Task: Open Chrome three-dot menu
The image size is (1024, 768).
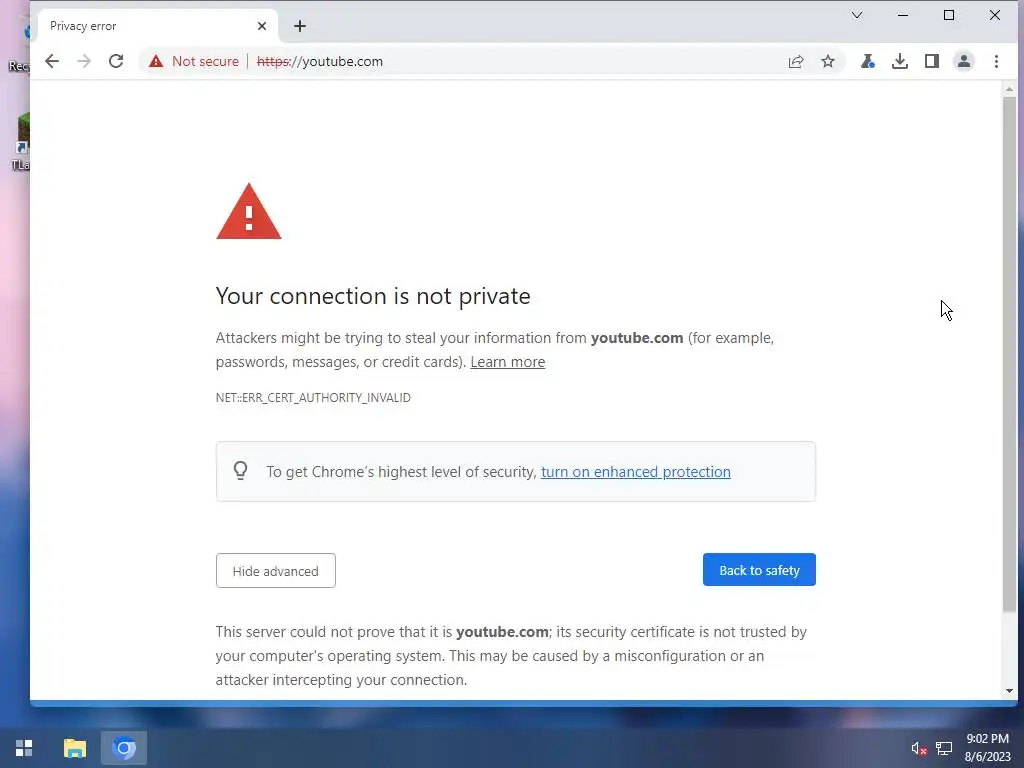Action: (996, 61)
